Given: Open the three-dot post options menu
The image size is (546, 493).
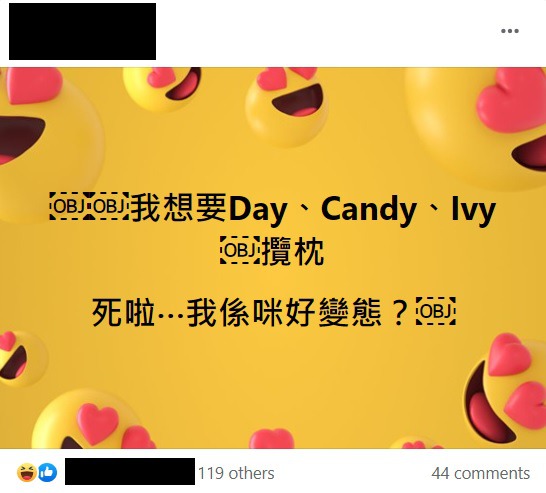Looking at the screenshot, I should click(x=510, y=31).
